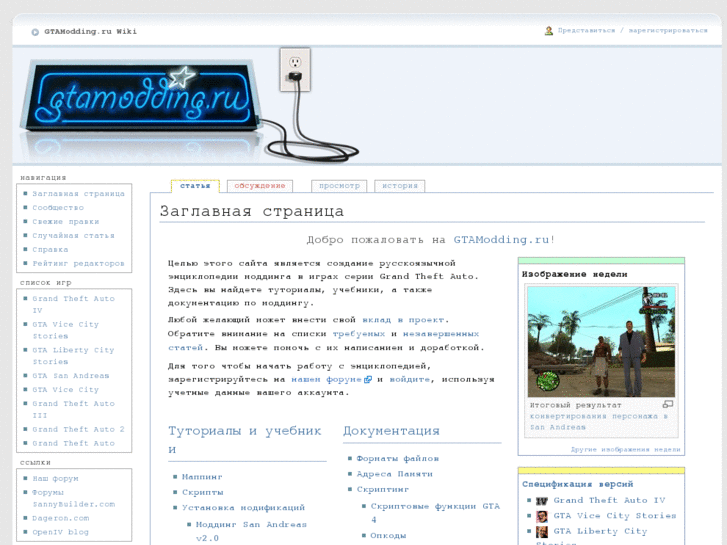Open the Маппинг tutorial link
Image resolution: width=727 pixels, height=545 pixels.
(202, 477)
